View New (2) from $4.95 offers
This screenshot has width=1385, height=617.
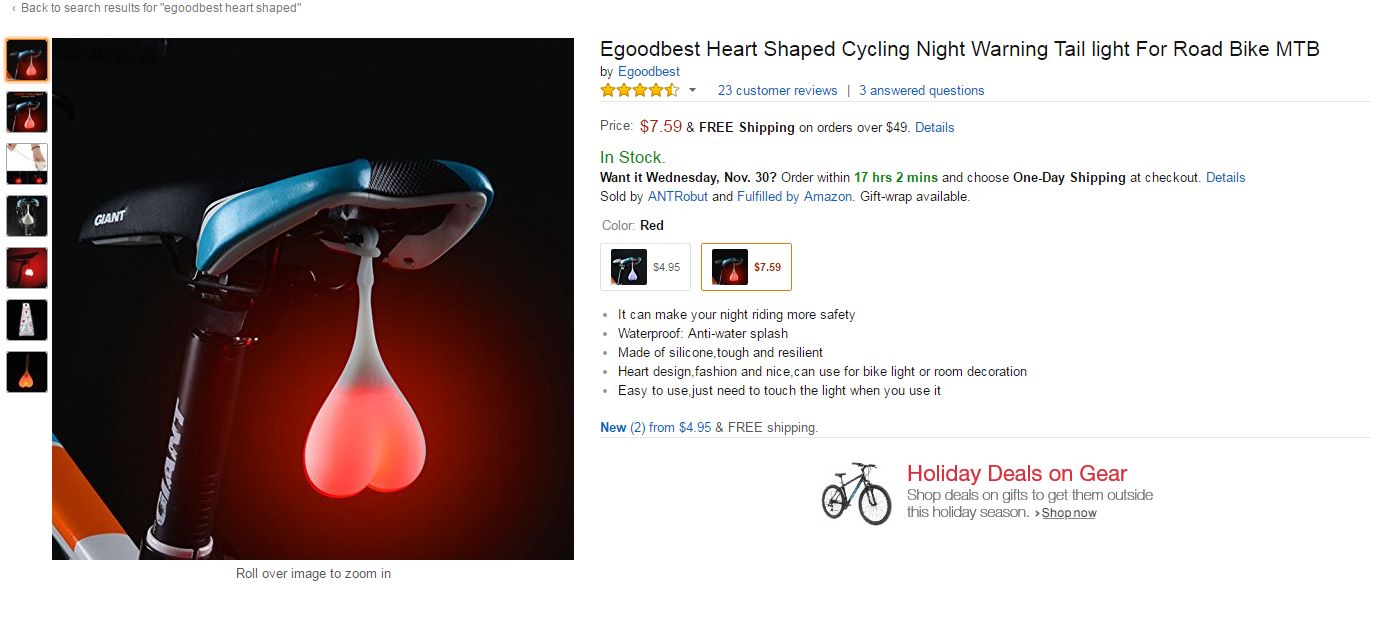point(655,428)
